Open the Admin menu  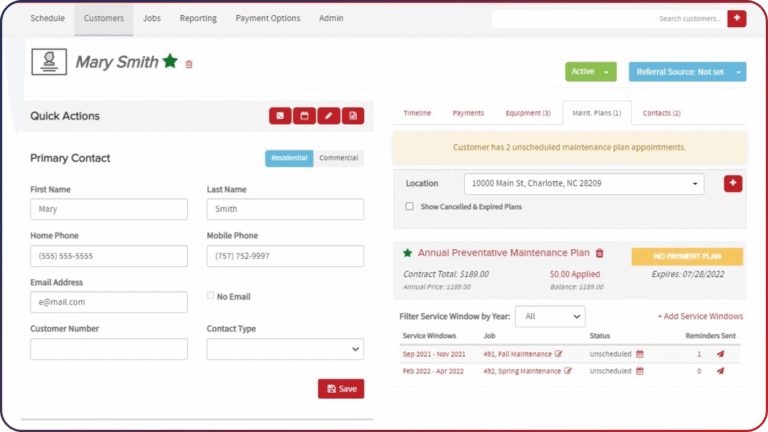coord(331,18)
